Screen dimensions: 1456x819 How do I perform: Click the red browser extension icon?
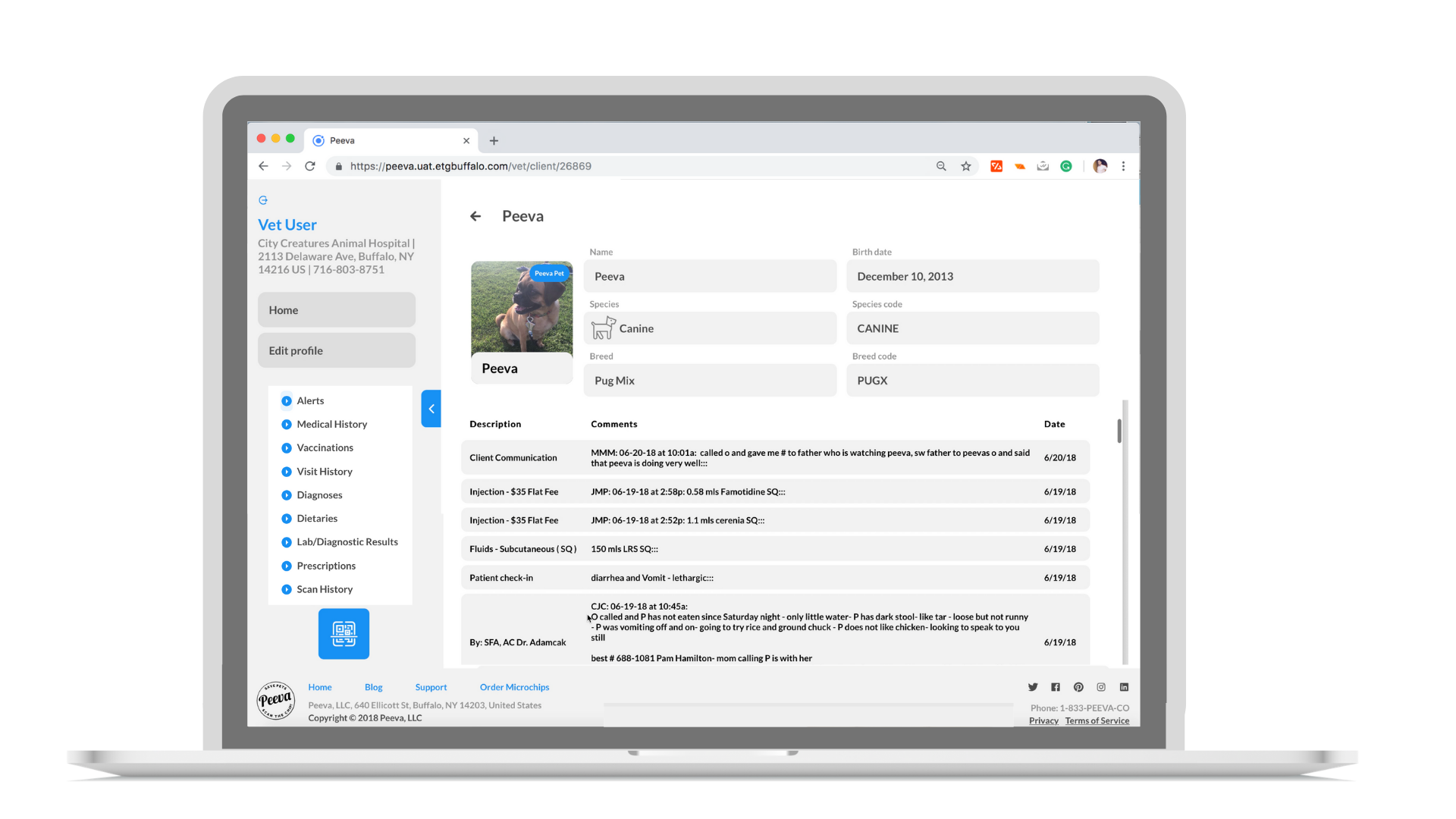[996, 166]
